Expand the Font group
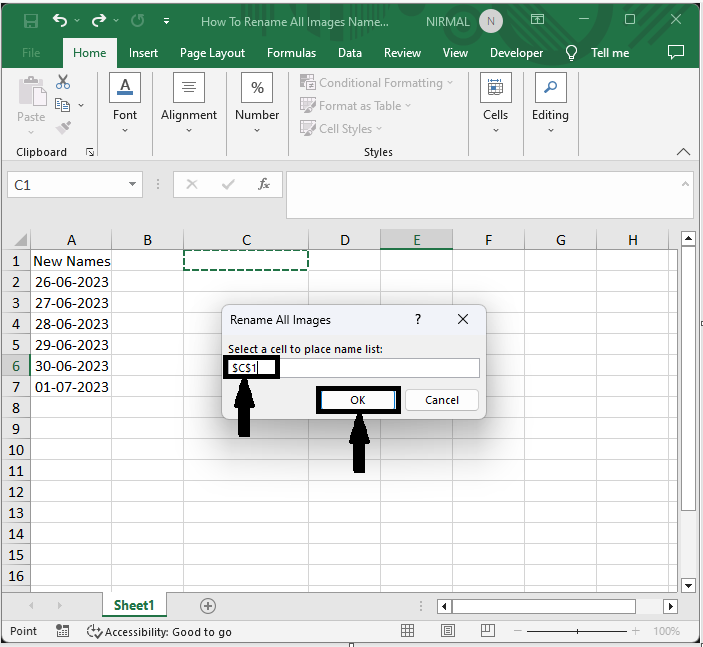 pyautogui.click(x=125, y=104)
